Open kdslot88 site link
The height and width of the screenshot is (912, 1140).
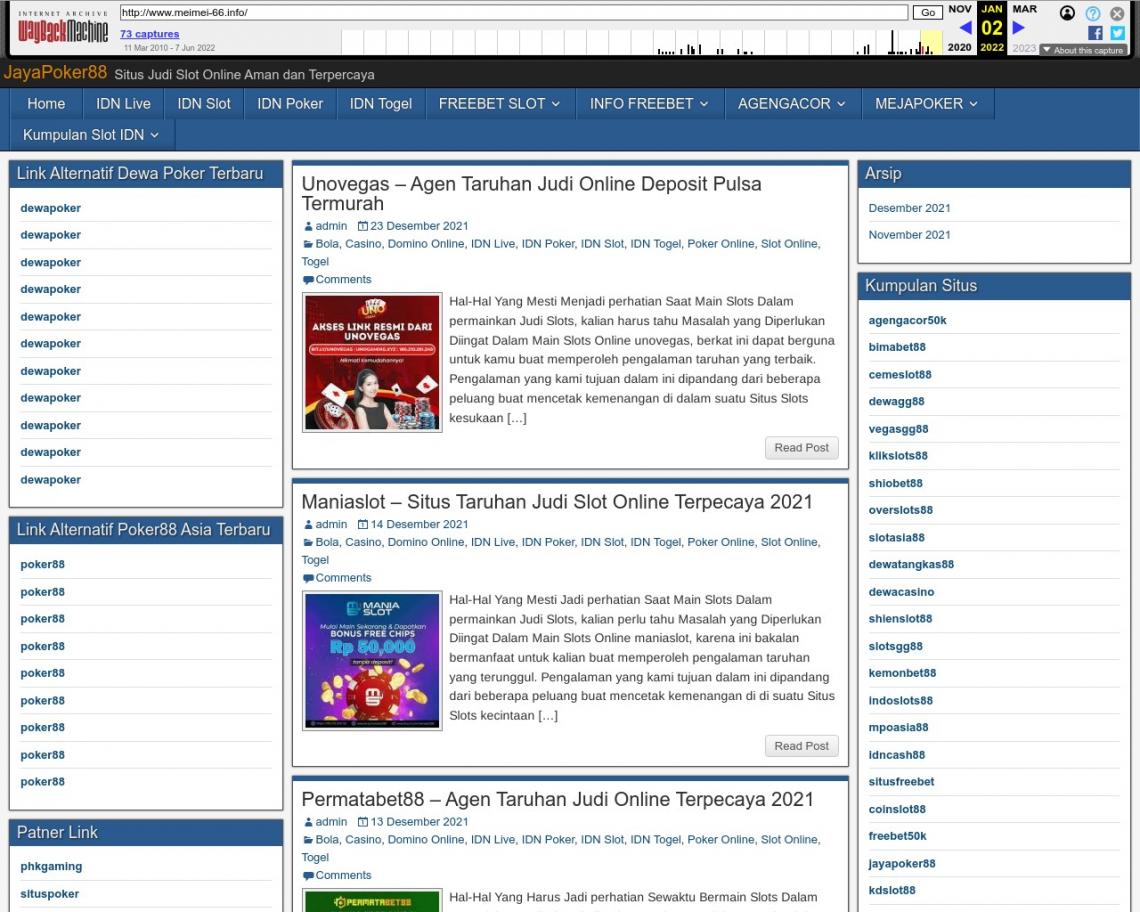click(891, 890)
